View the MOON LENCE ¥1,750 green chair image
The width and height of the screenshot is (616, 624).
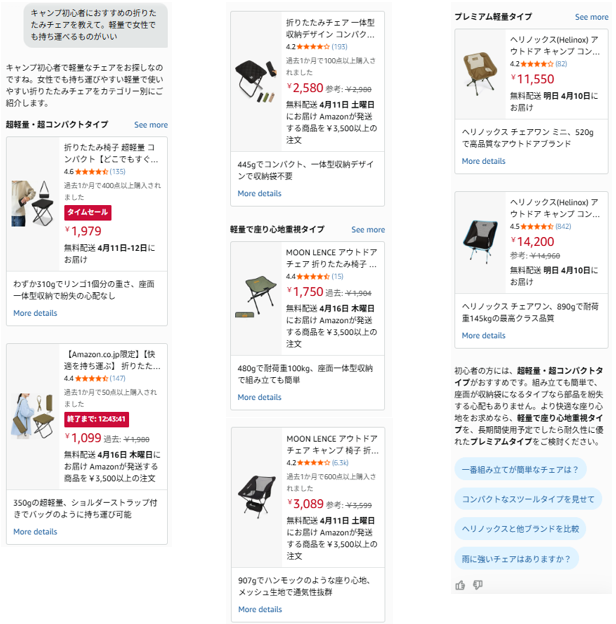click(x=256, y=298)
